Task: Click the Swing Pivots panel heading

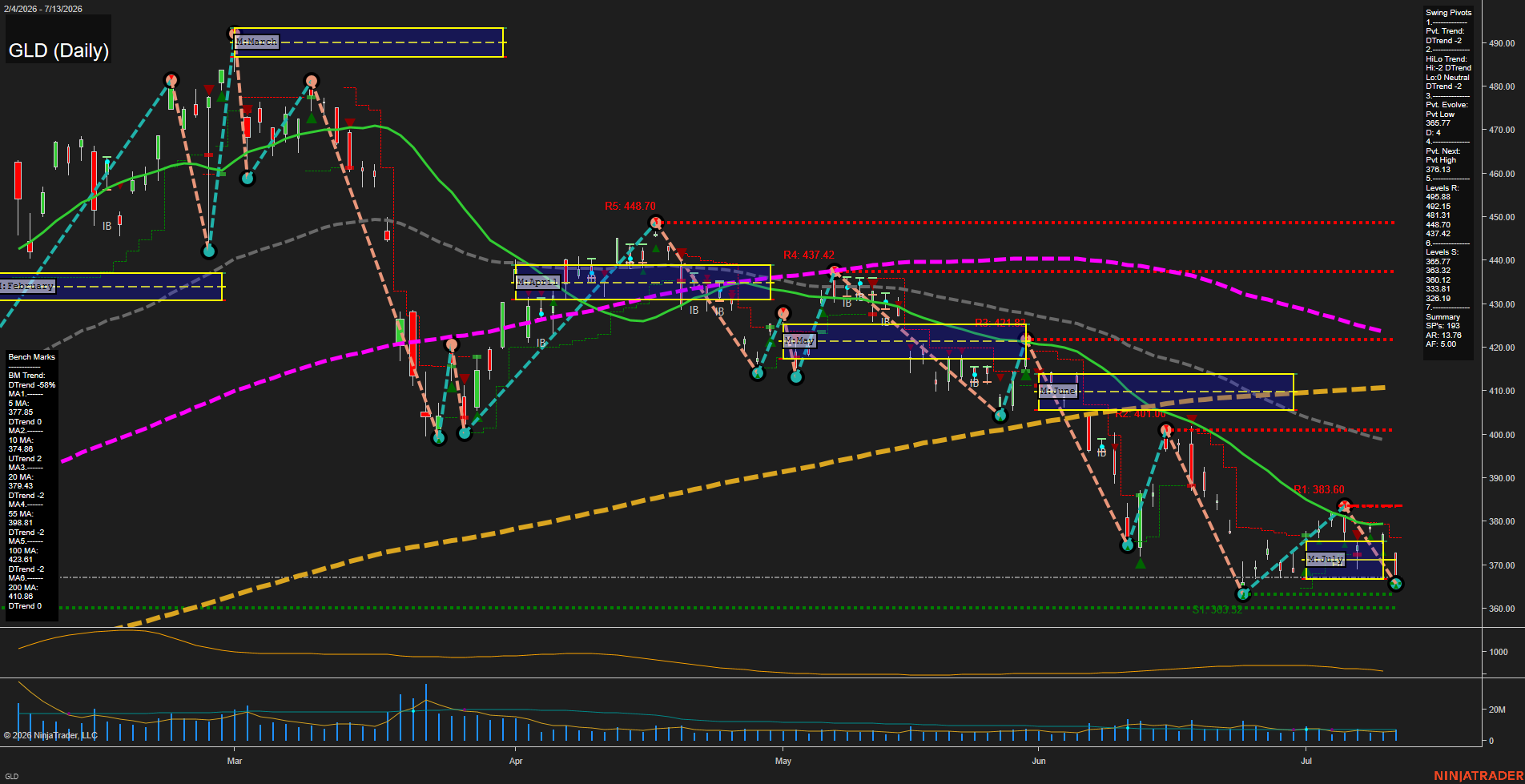Action: (x=1448, y=13)
